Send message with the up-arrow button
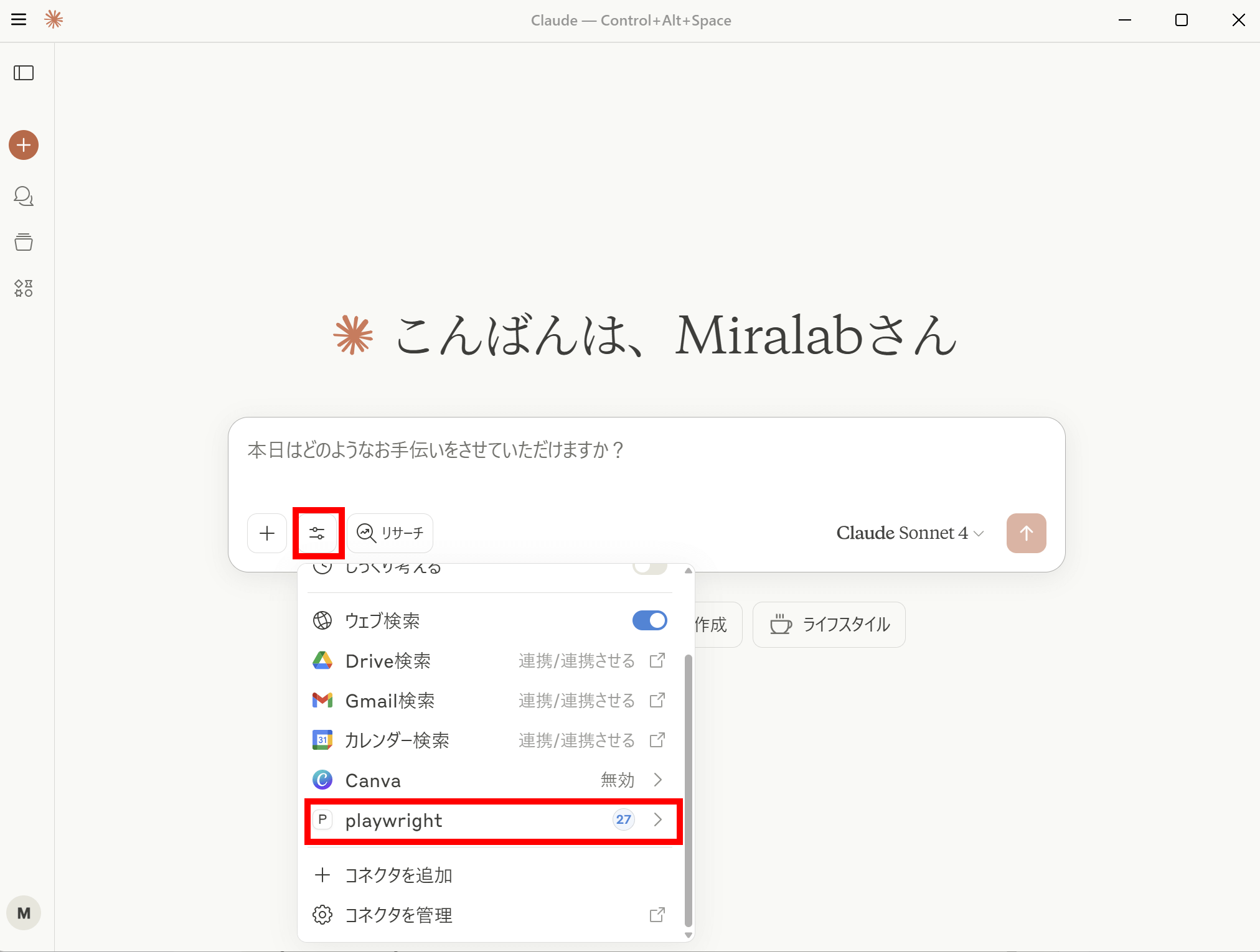Image resolution: width=1260 pixels, height=952 pixels. (1026, 533)
